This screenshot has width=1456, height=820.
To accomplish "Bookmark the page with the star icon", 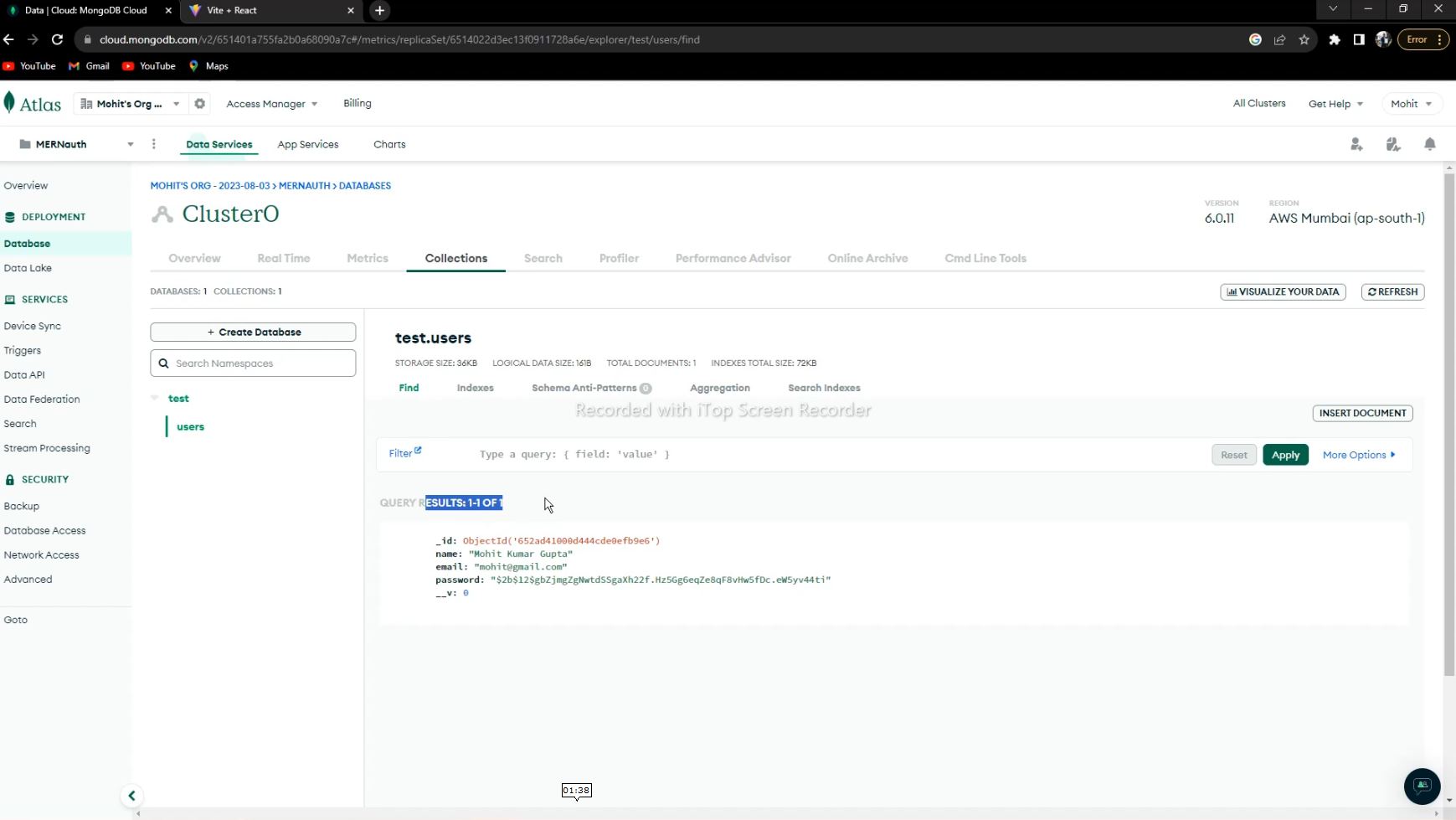I will pos(1304,39).
